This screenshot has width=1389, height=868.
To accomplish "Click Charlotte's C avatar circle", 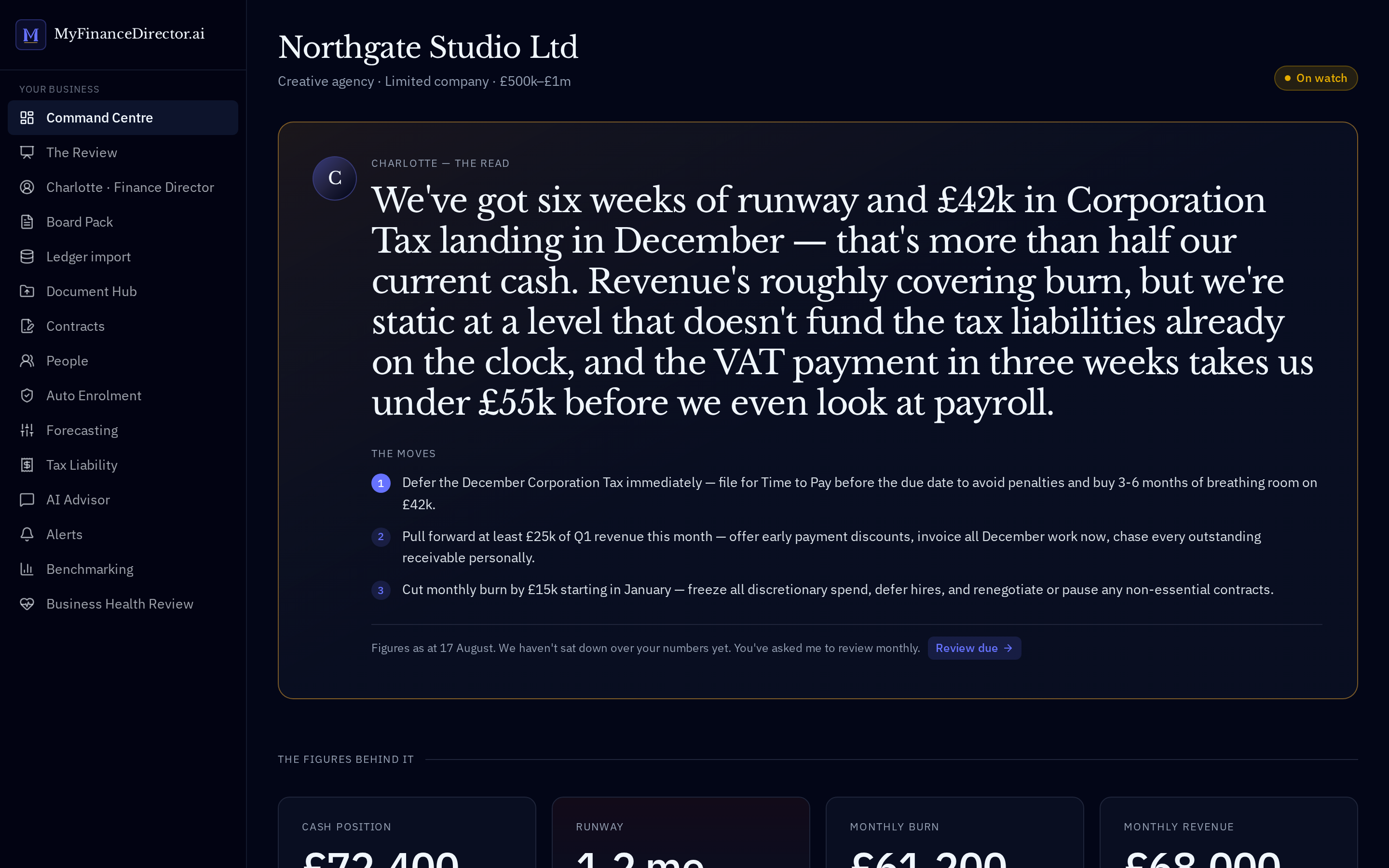I will point(335,178).
